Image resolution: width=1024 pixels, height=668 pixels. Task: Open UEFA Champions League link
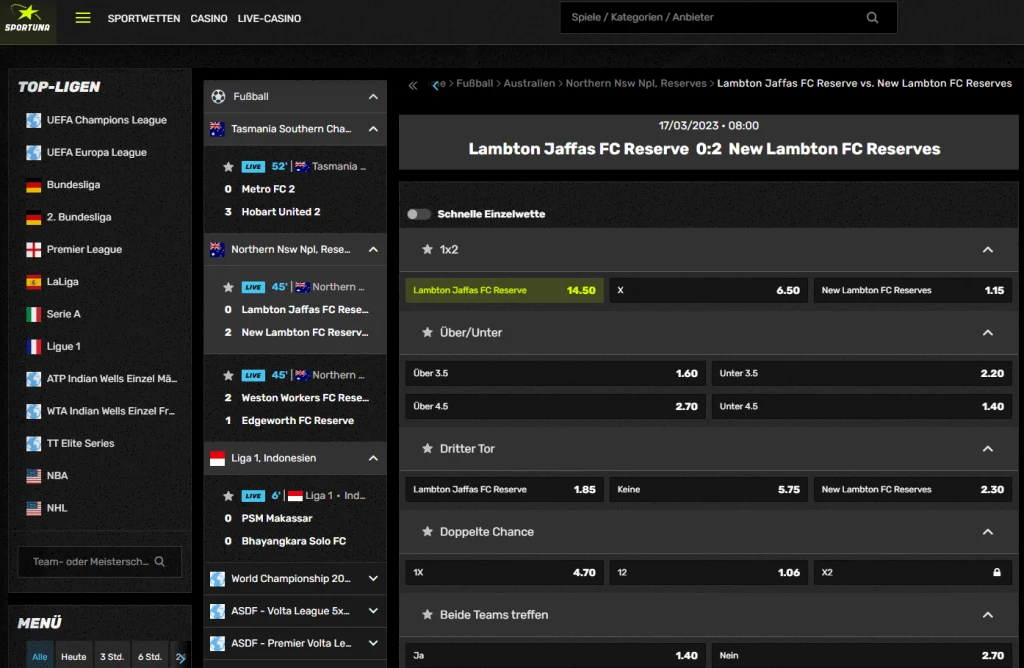coord(106,120)
